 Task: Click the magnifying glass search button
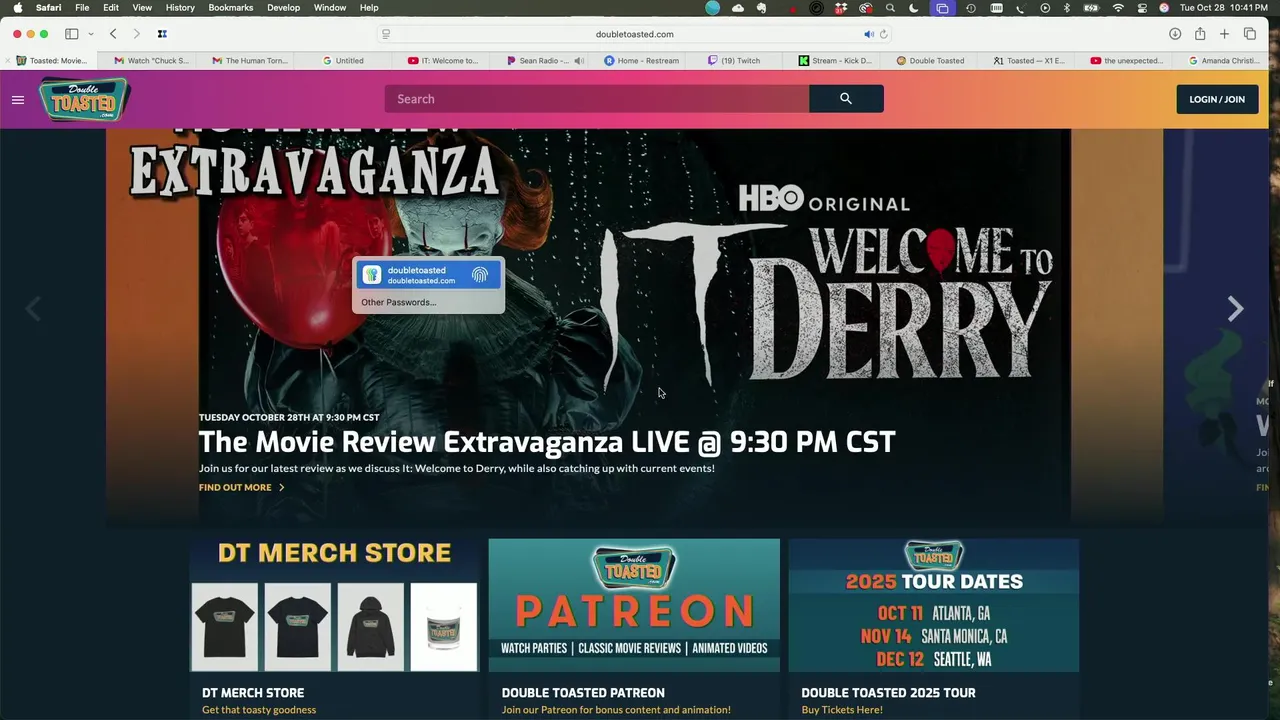846,99
